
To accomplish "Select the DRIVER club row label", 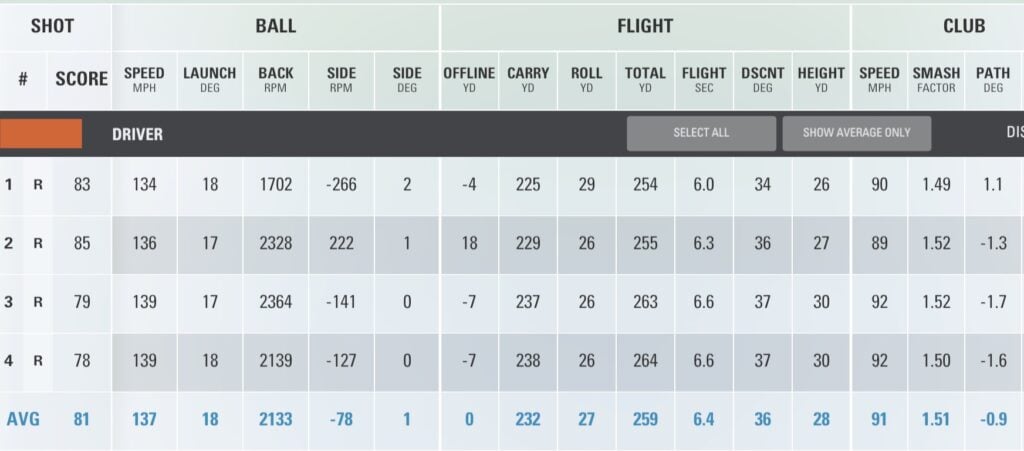I will pos(137,134).
